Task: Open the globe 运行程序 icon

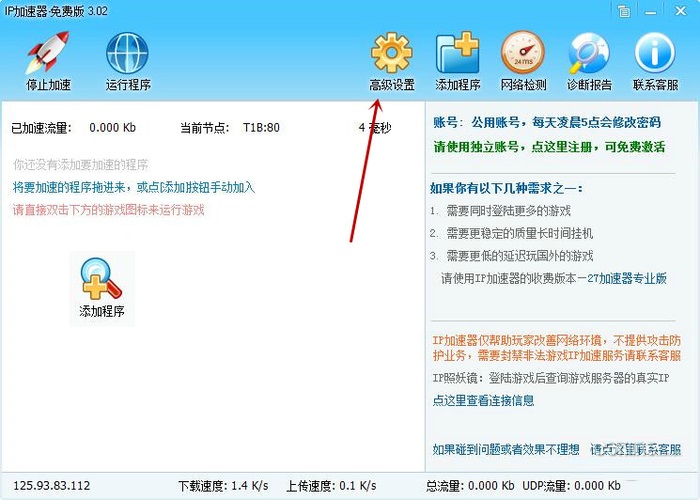Action: coord(128,61)
